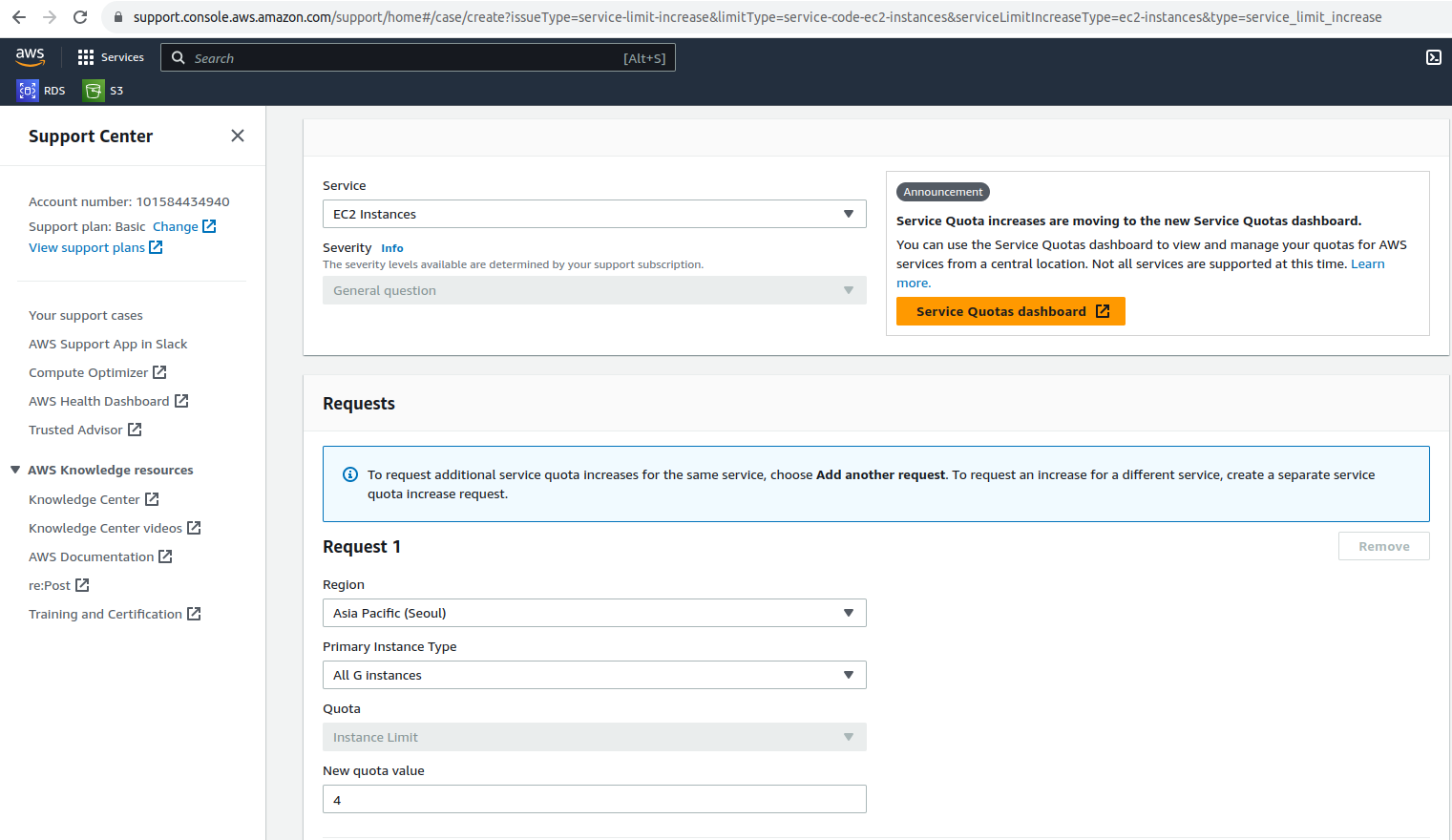Click the search magnifier icon
Screen dimensions: 1452x840
coord(178,58)
